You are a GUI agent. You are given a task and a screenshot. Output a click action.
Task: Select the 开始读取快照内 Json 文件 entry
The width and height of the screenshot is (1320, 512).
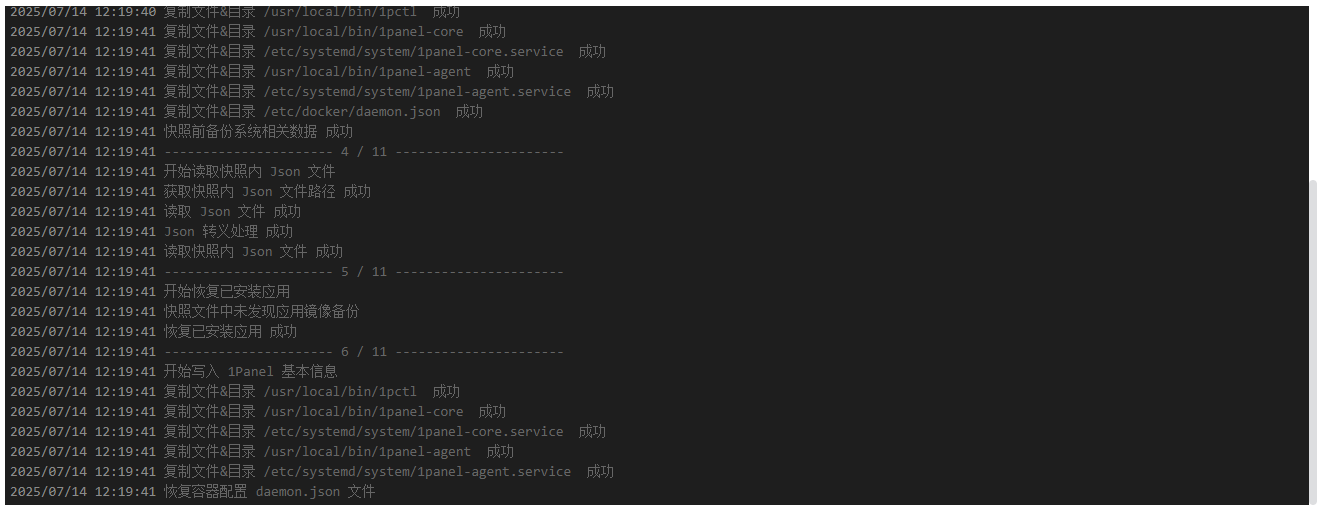click(173, 172)
